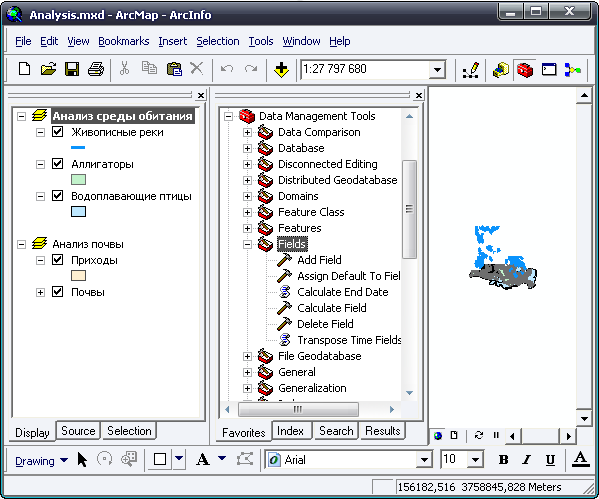Viewport: 599px width, 499px height.
Task: Uncheck the Приходы layer
Action: [x=57, y=260]
